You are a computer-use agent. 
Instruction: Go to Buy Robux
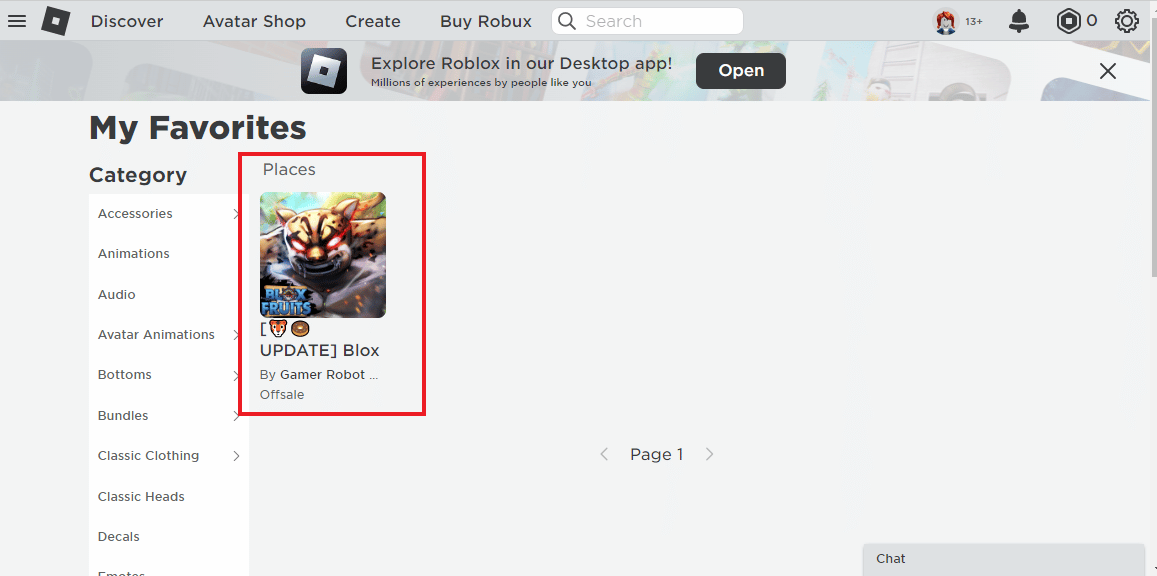pos(486,21)
